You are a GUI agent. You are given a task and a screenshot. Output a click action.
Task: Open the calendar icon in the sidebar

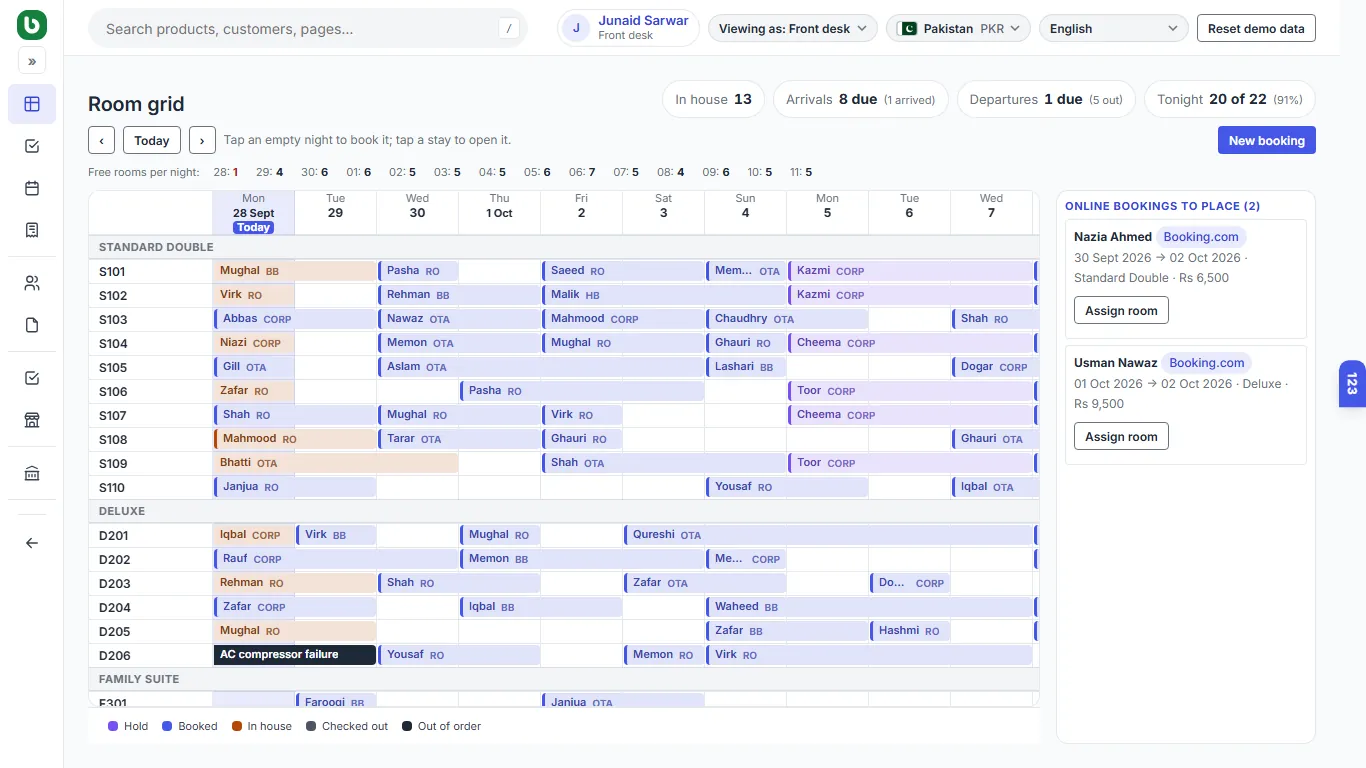[32, 188]
